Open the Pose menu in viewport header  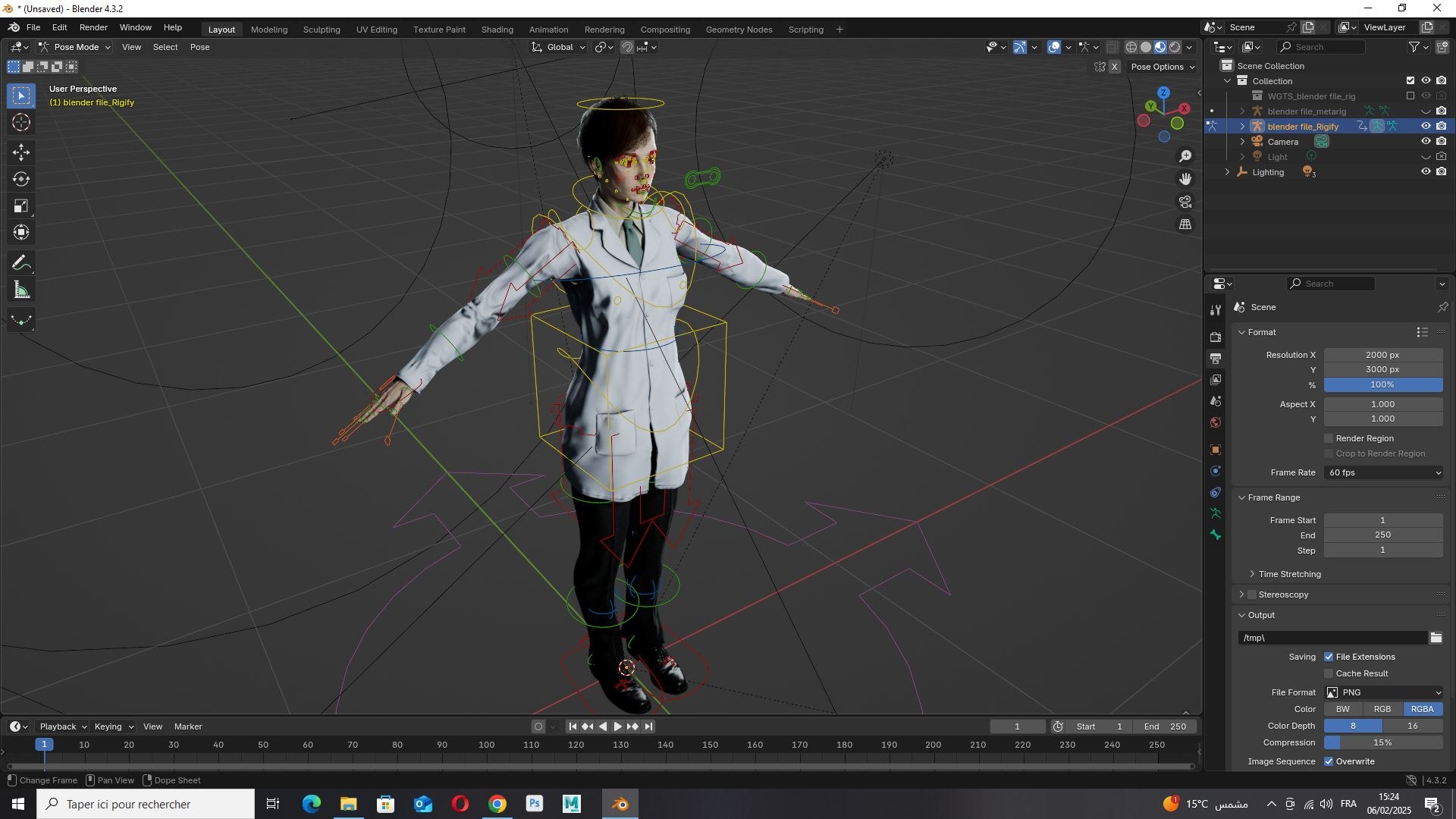pyautogui.click(x=200, y=47)
